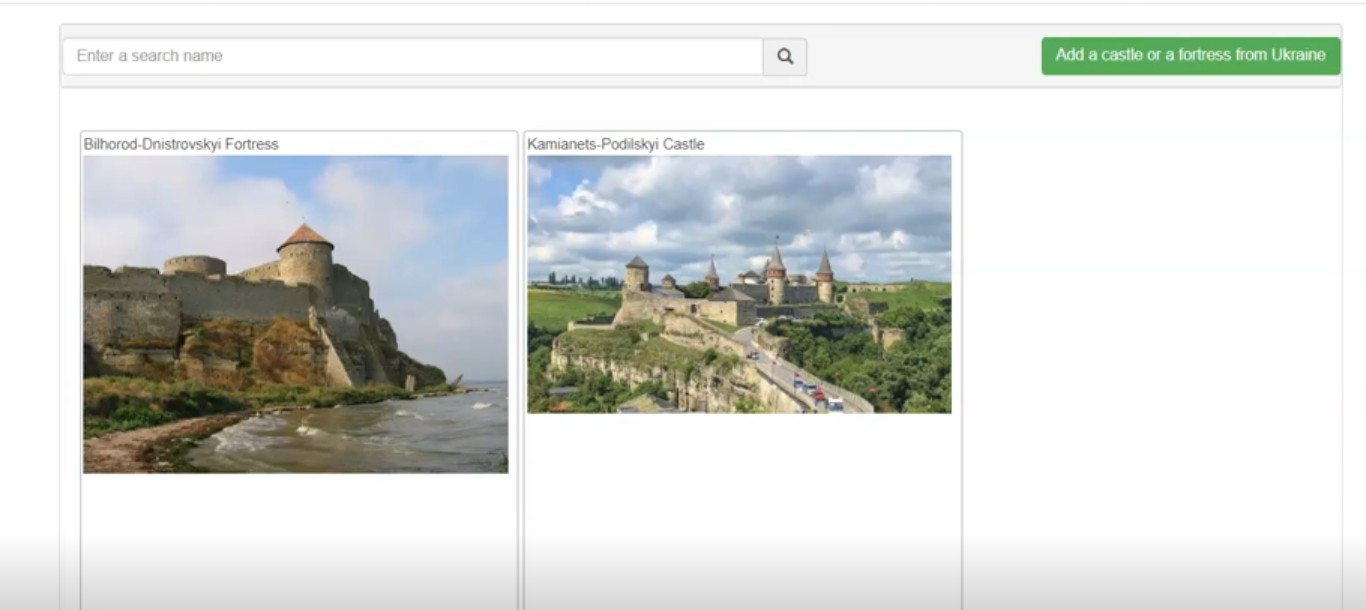This screenshot has height=610, width=1366.
Task: Open the Bilhorod-Dnistrovskyi Fortress photo
Action: click(x=296, y=314)
